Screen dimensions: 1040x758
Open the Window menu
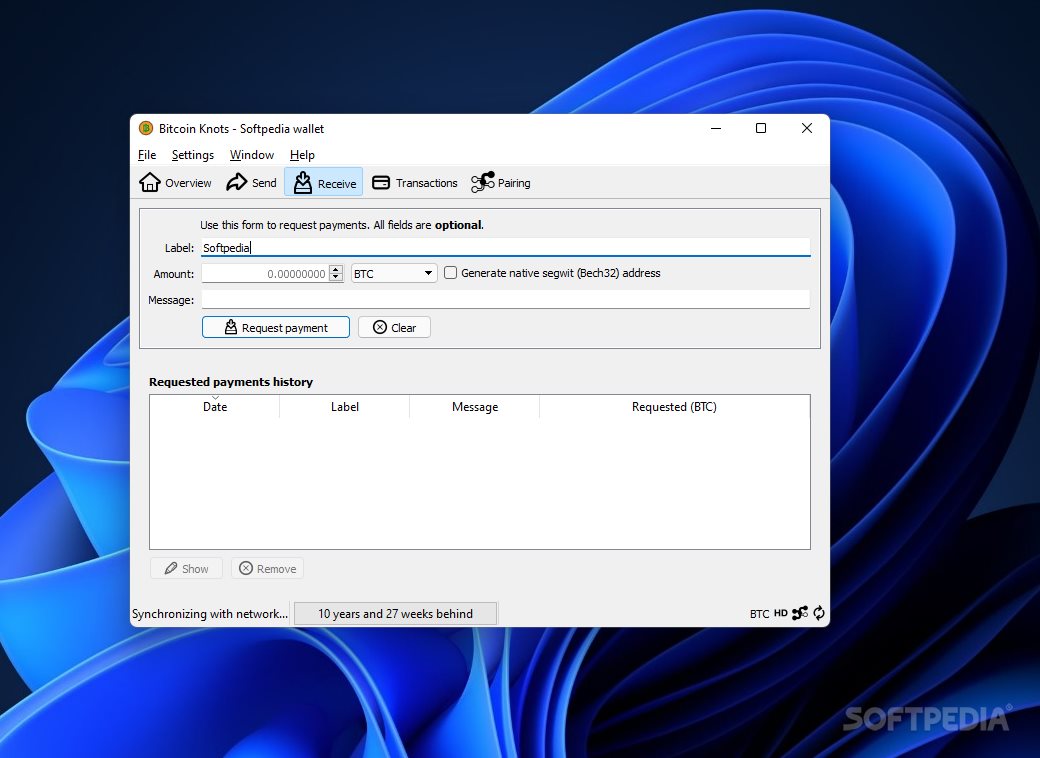pyautogui.click(x=251, y=155)
